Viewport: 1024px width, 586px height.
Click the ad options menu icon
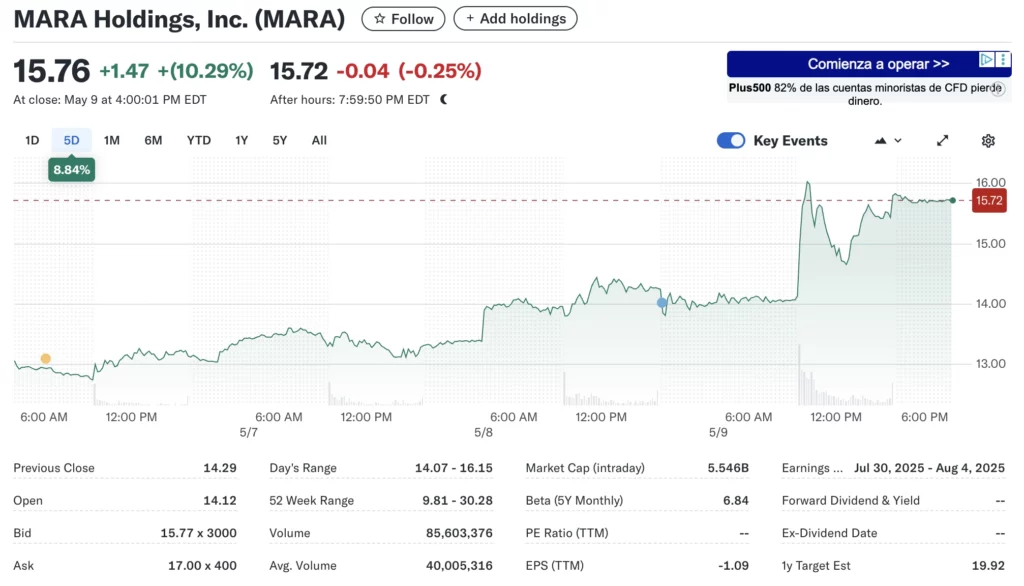[x=1003, y=59]
